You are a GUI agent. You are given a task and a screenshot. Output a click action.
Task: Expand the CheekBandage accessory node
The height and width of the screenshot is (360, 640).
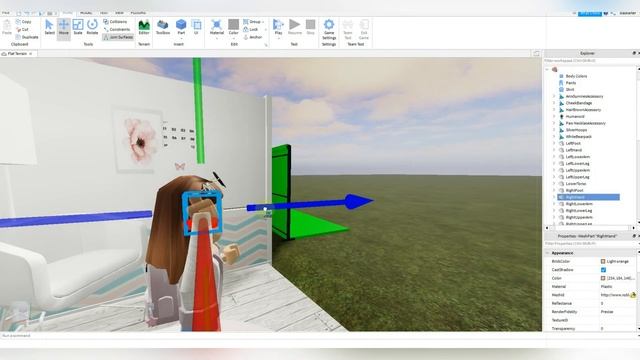click(x=554, y=103)
